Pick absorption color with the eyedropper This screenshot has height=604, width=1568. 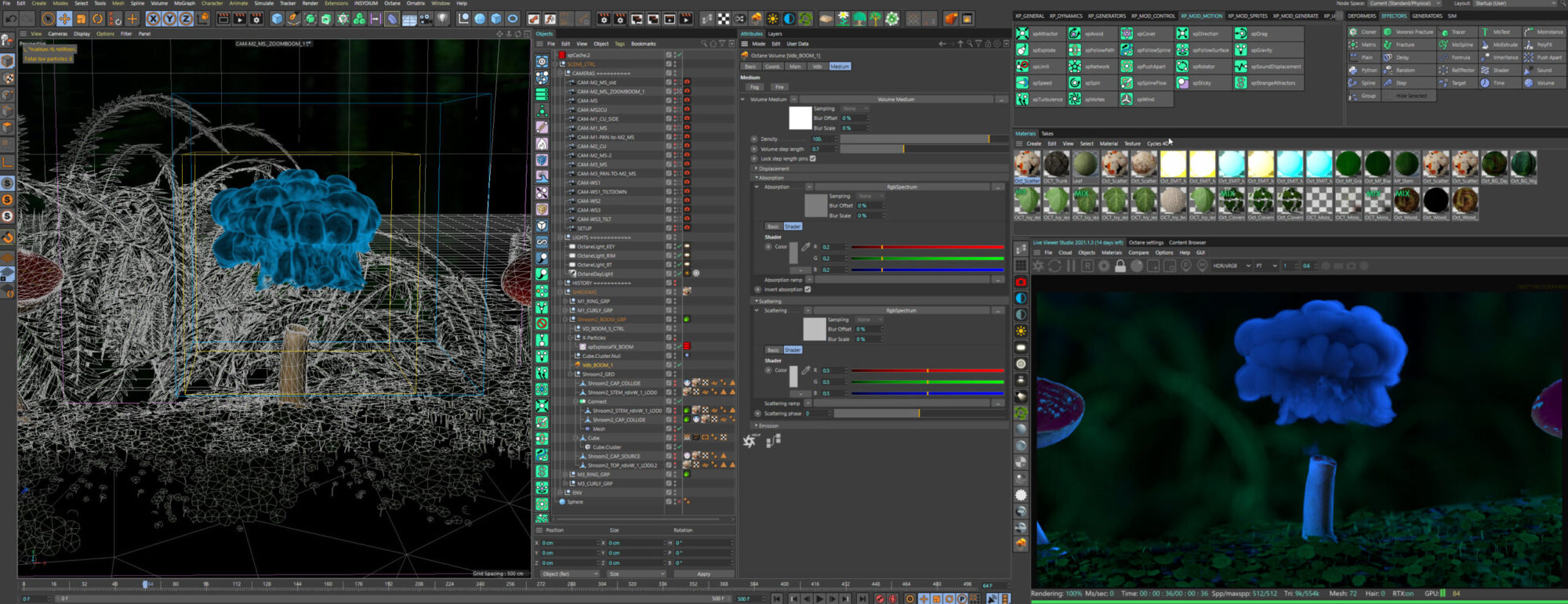click(x=805, y=247)
